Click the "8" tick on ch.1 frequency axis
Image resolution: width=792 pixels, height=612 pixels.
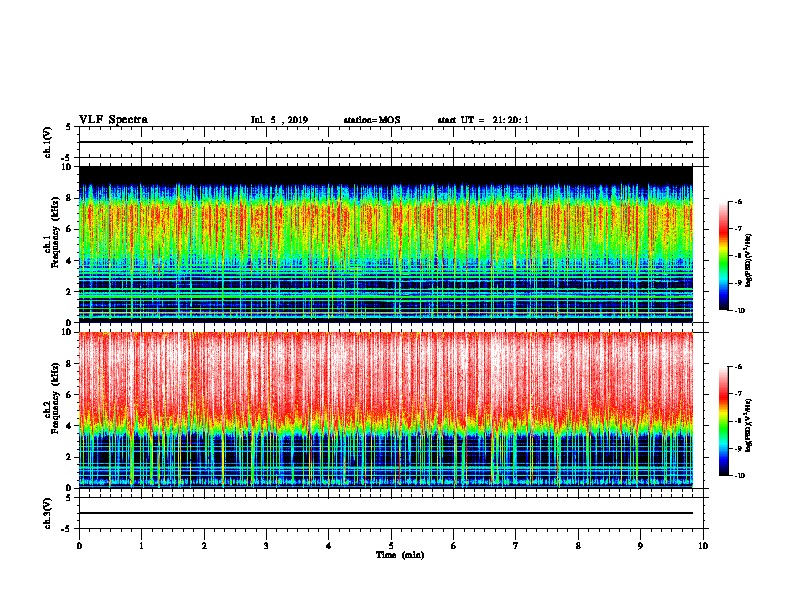coord(69,198)
